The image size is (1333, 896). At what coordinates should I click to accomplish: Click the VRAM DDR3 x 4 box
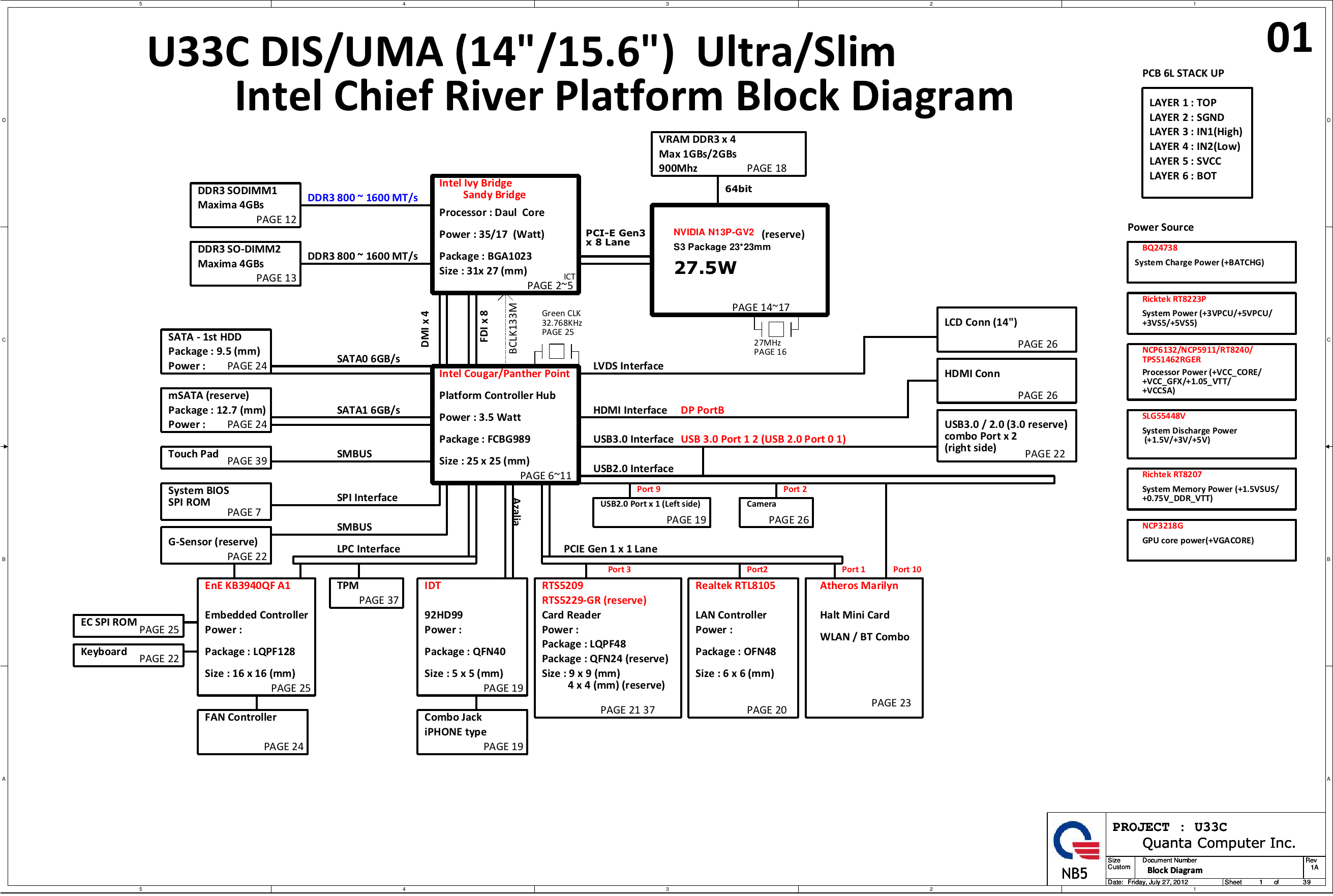pos(728,153)
